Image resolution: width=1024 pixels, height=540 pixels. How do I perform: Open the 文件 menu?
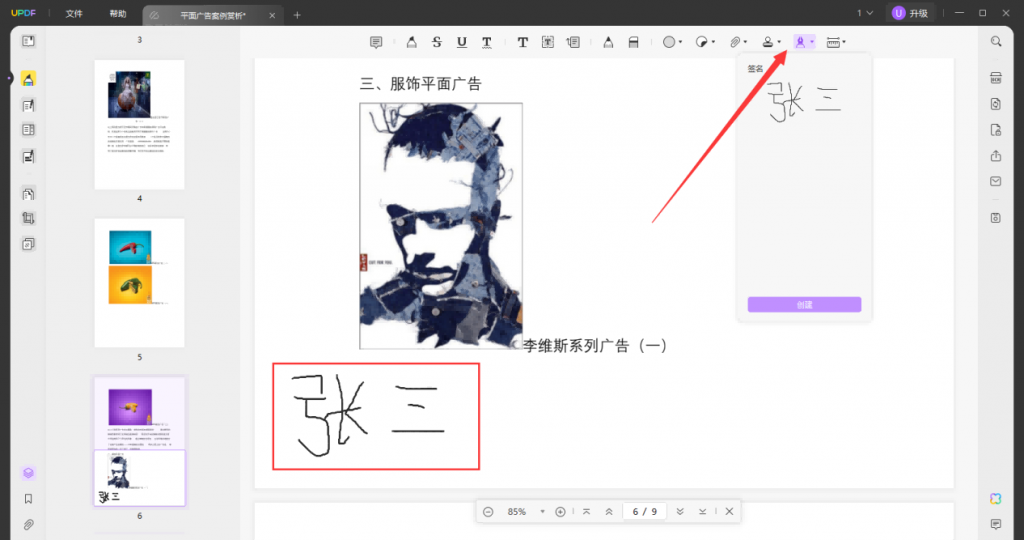tap(74, 14)
